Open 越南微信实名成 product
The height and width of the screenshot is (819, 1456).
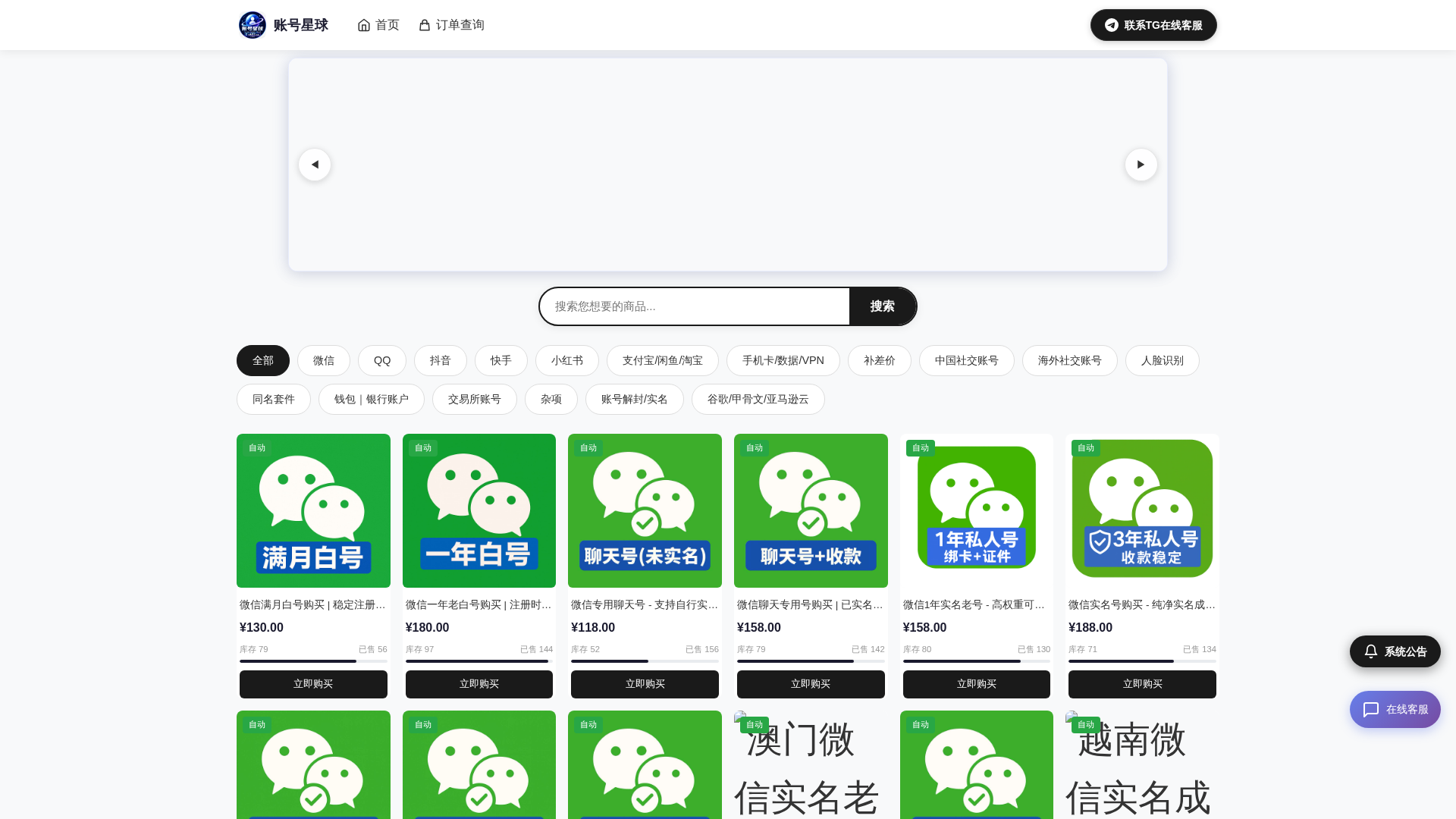click(1142, 764)
